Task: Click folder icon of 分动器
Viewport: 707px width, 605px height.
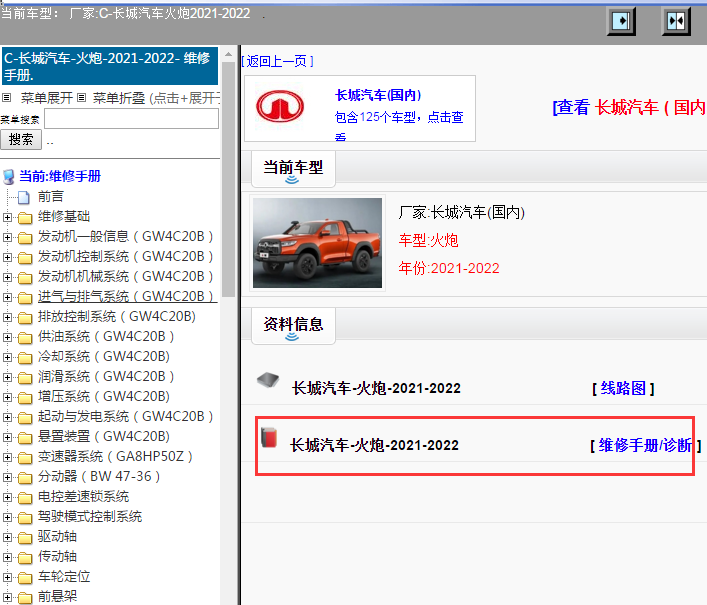Action: 25,477
